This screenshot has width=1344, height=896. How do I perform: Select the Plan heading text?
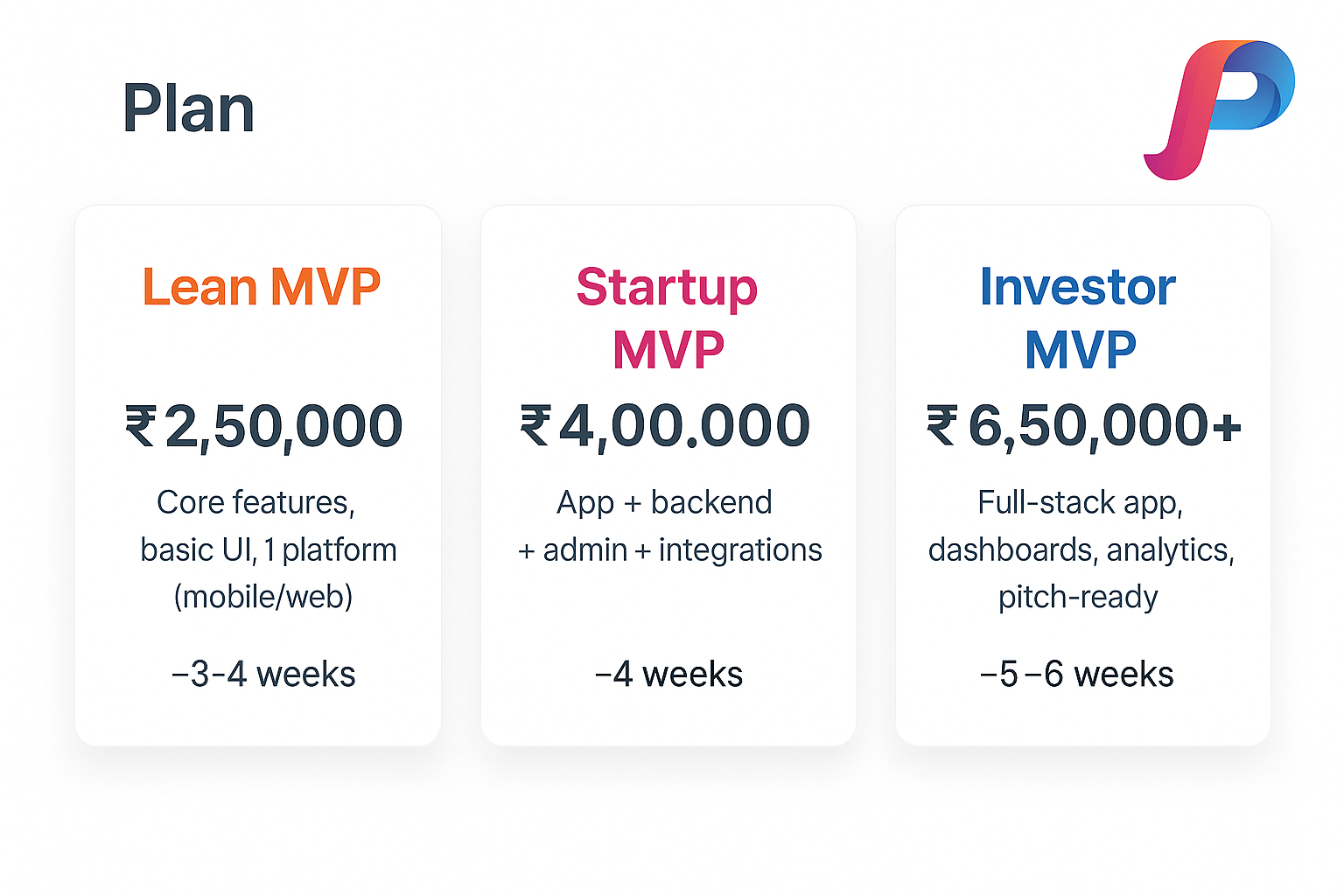pos(188,109)
